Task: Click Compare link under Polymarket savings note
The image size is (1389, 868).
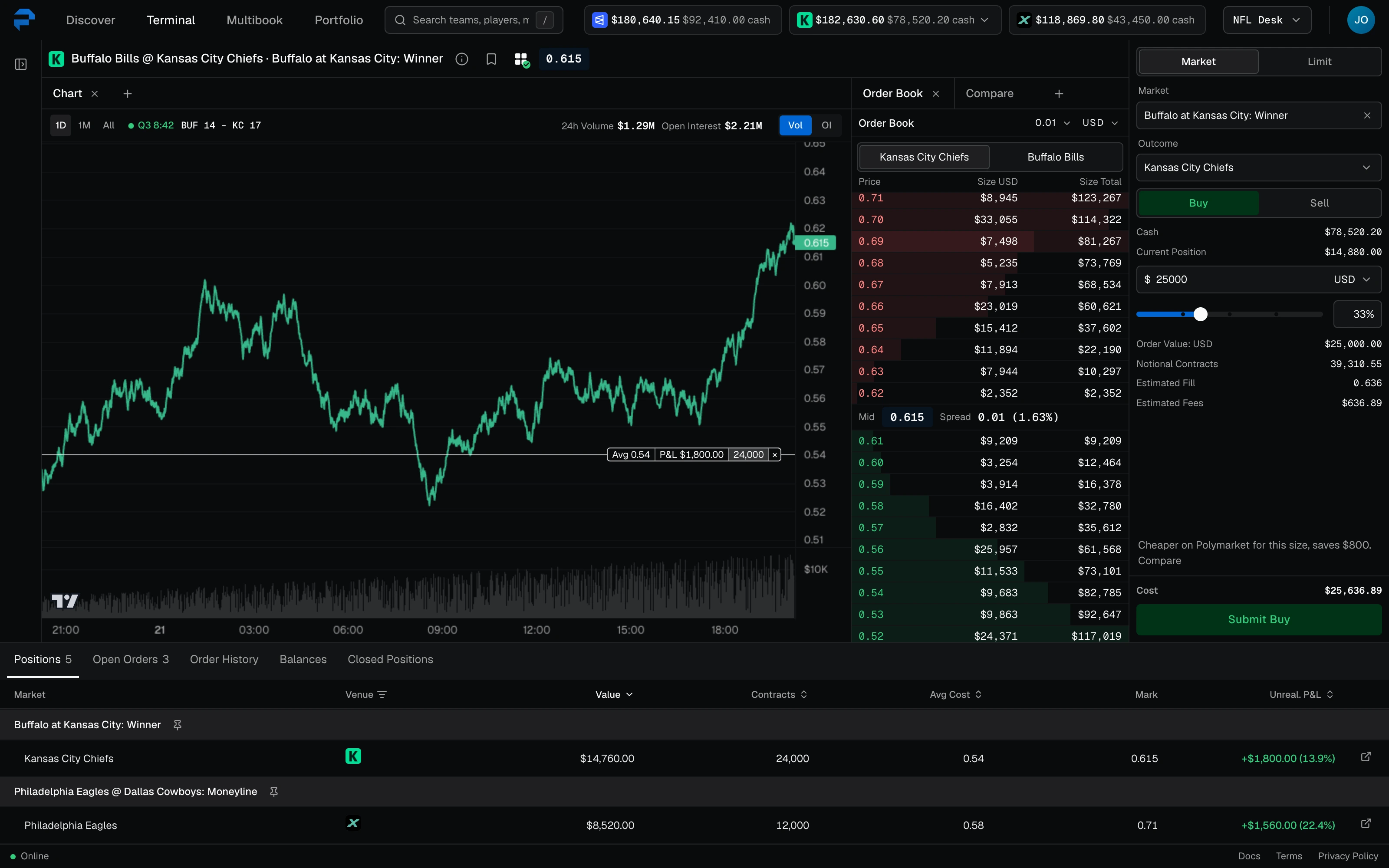Action: (1159, 561)
